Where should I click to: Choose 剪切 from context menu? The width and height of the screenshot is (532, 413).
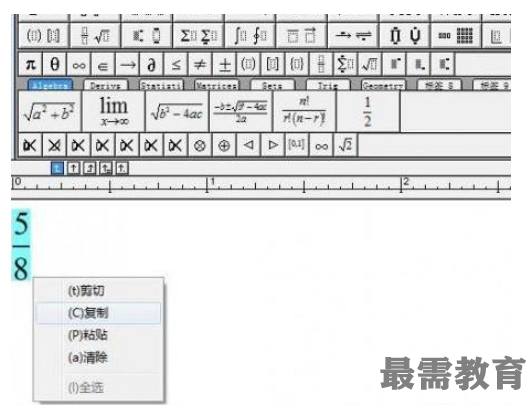pyautogui.click(x=98, y=291)
